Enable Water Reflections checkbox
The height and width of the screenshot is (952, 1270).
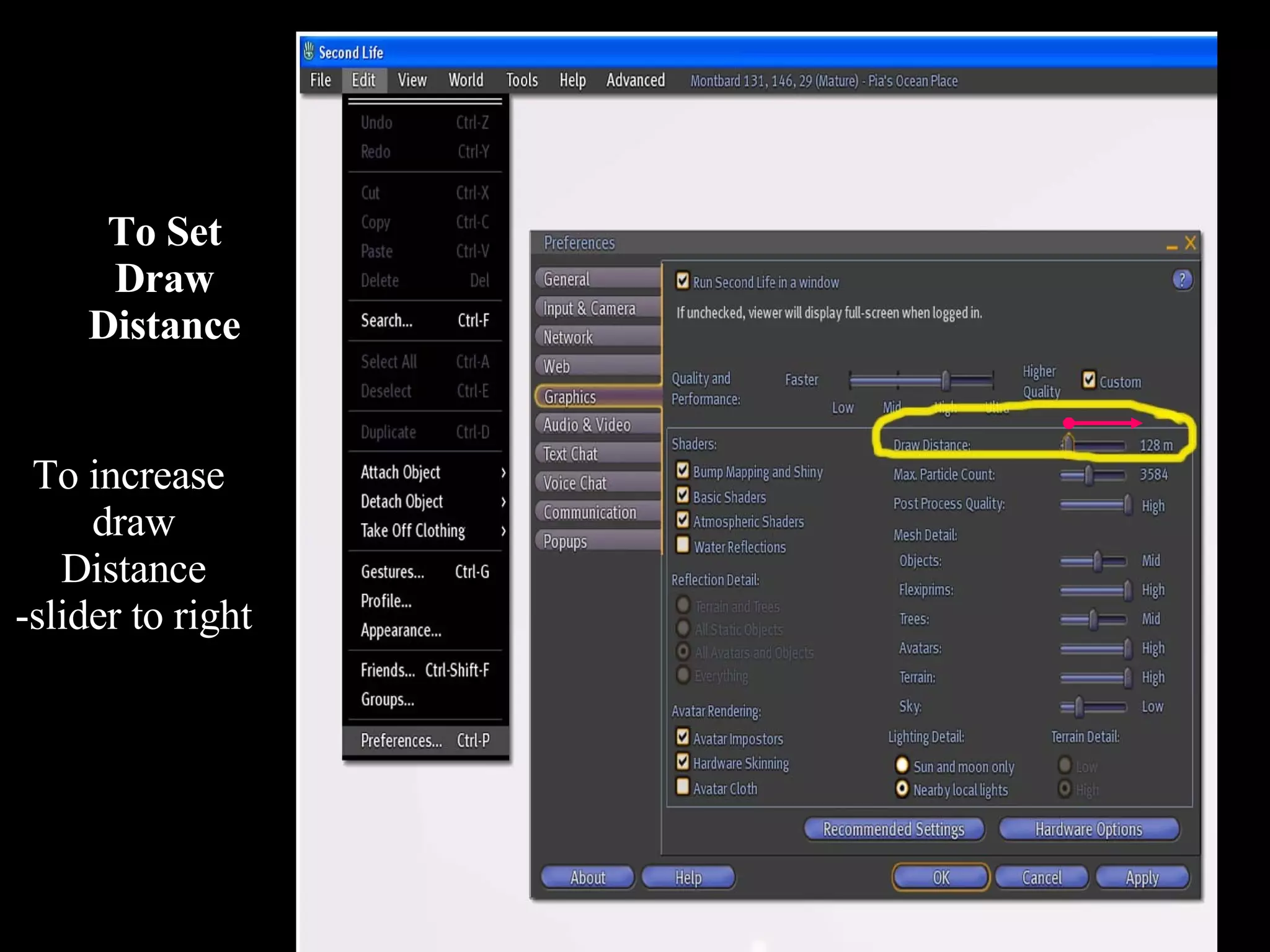pos(683,545)
